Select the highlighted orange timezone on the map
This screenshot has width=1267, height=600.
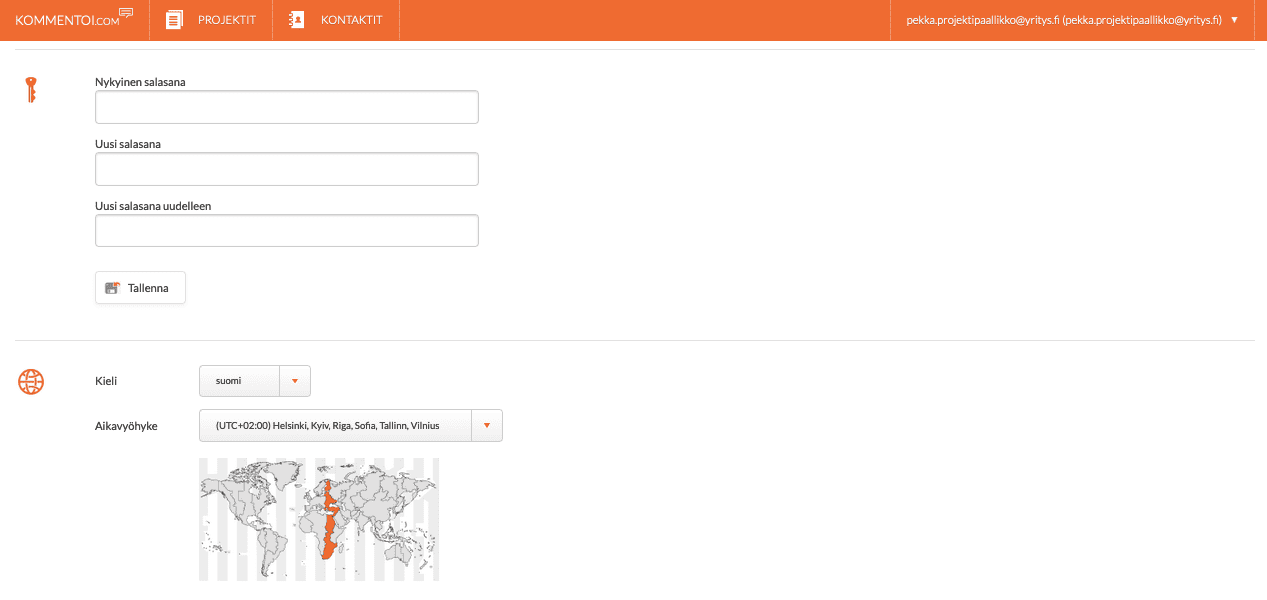(329, 520)
